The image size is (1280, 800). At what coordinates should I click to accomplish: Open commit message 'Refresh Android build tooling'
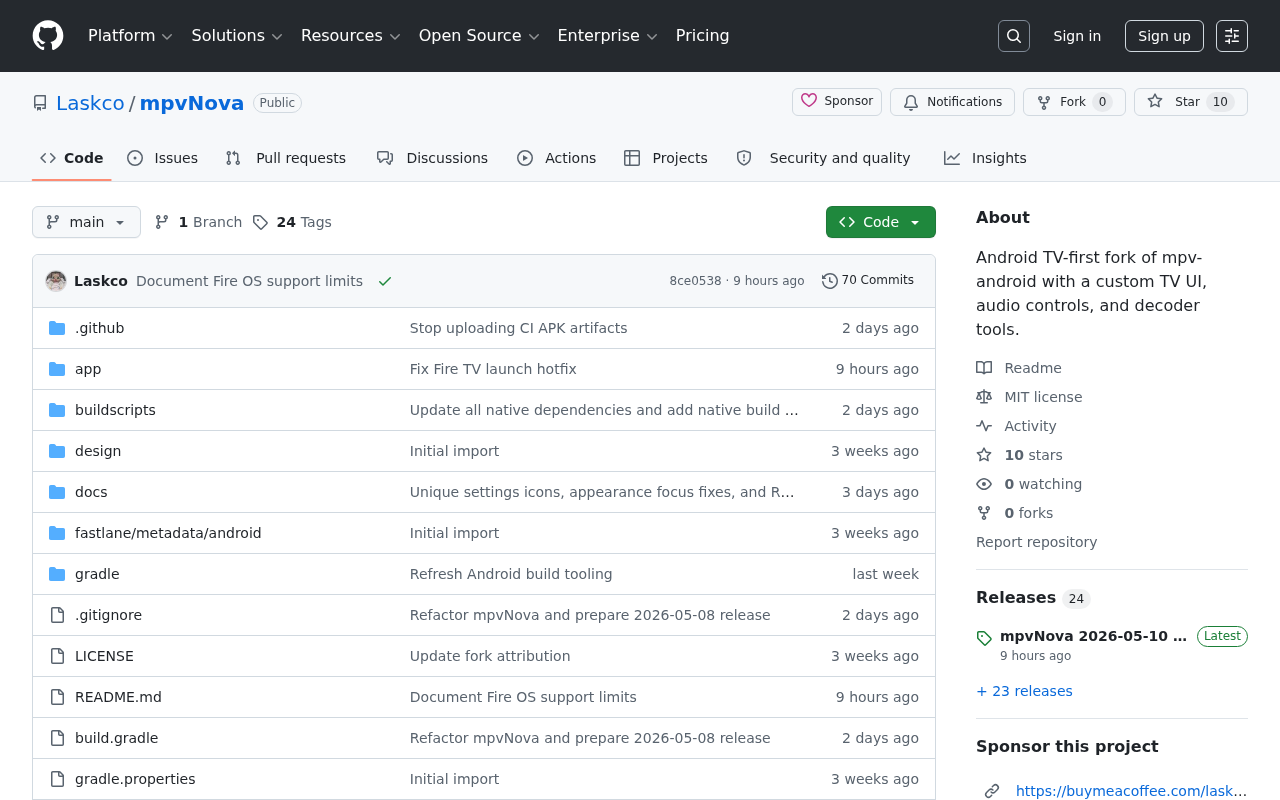click(511, 574)
